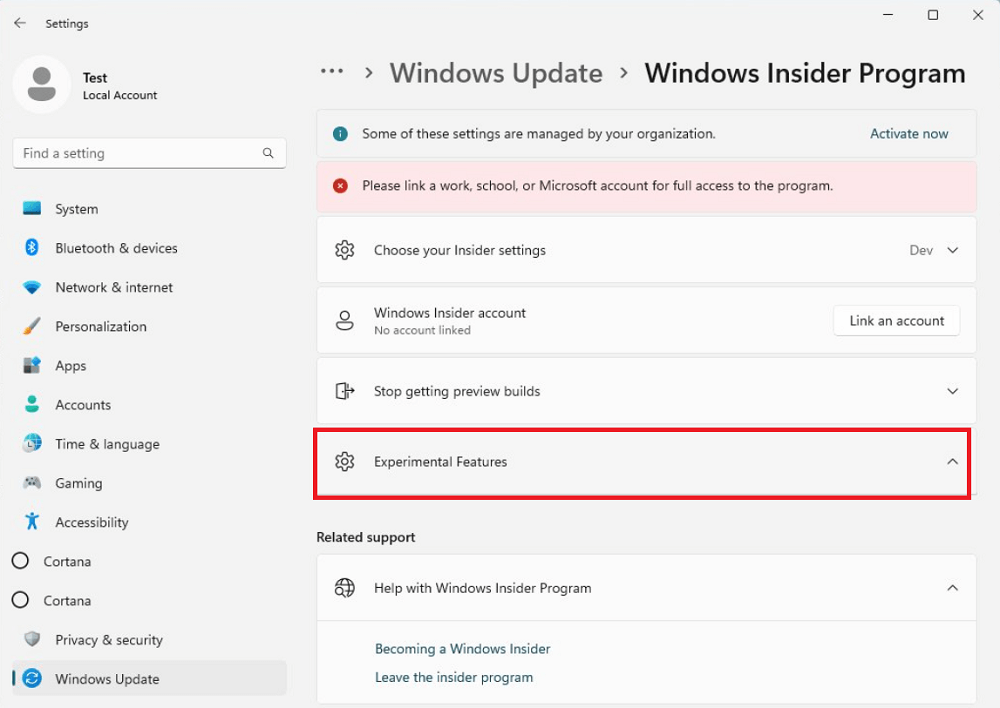Screen dimensions: 1000x708
Task: Go back using the arrow beside Settings
Action: [x=20, y=23]
